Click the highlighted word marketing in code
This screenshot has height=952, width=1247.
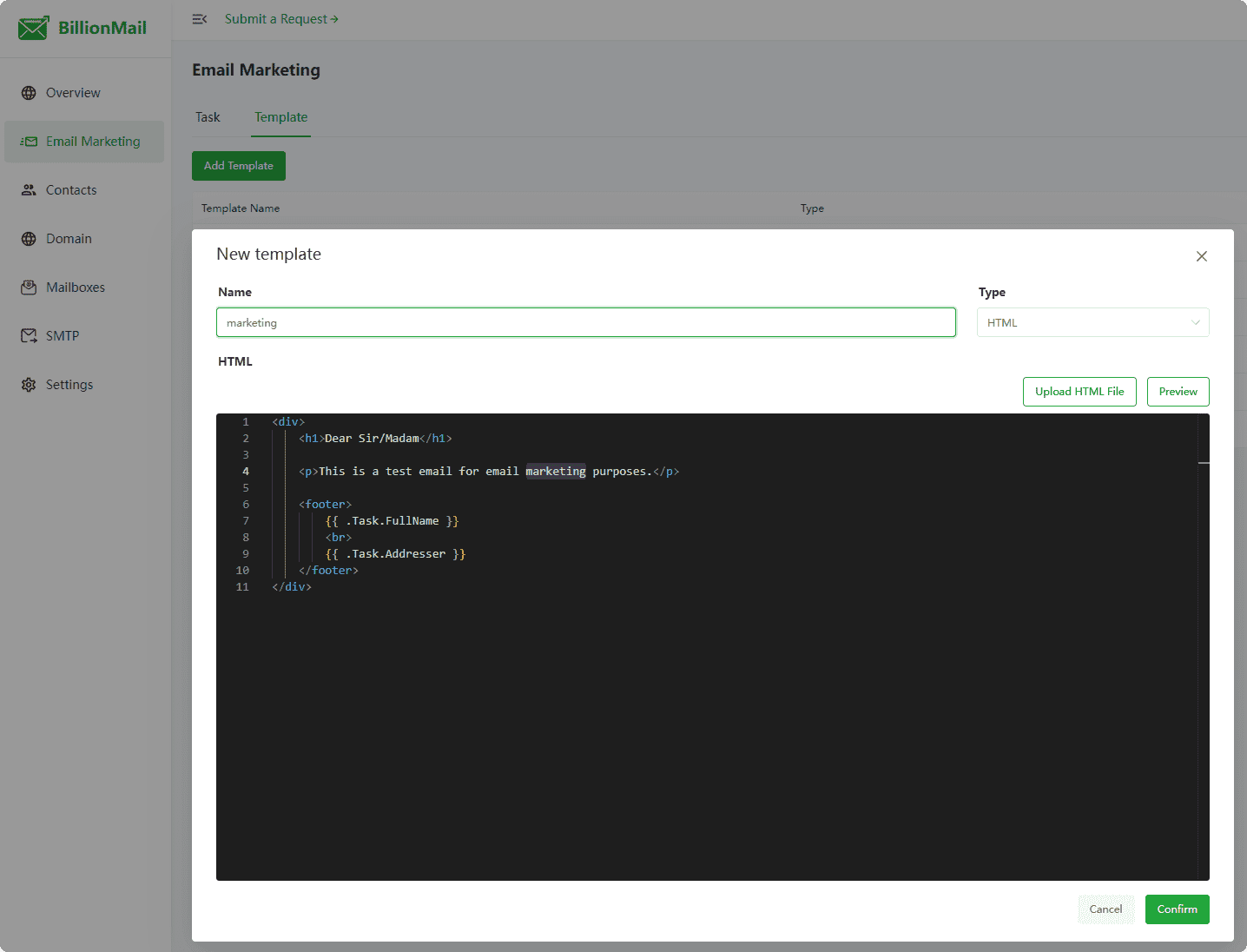click(x=556, y=472)
